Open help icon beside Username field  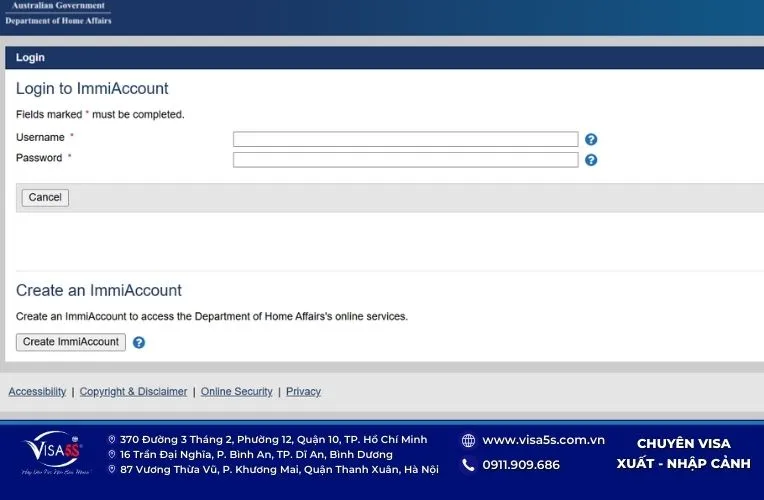pos(591,139)
